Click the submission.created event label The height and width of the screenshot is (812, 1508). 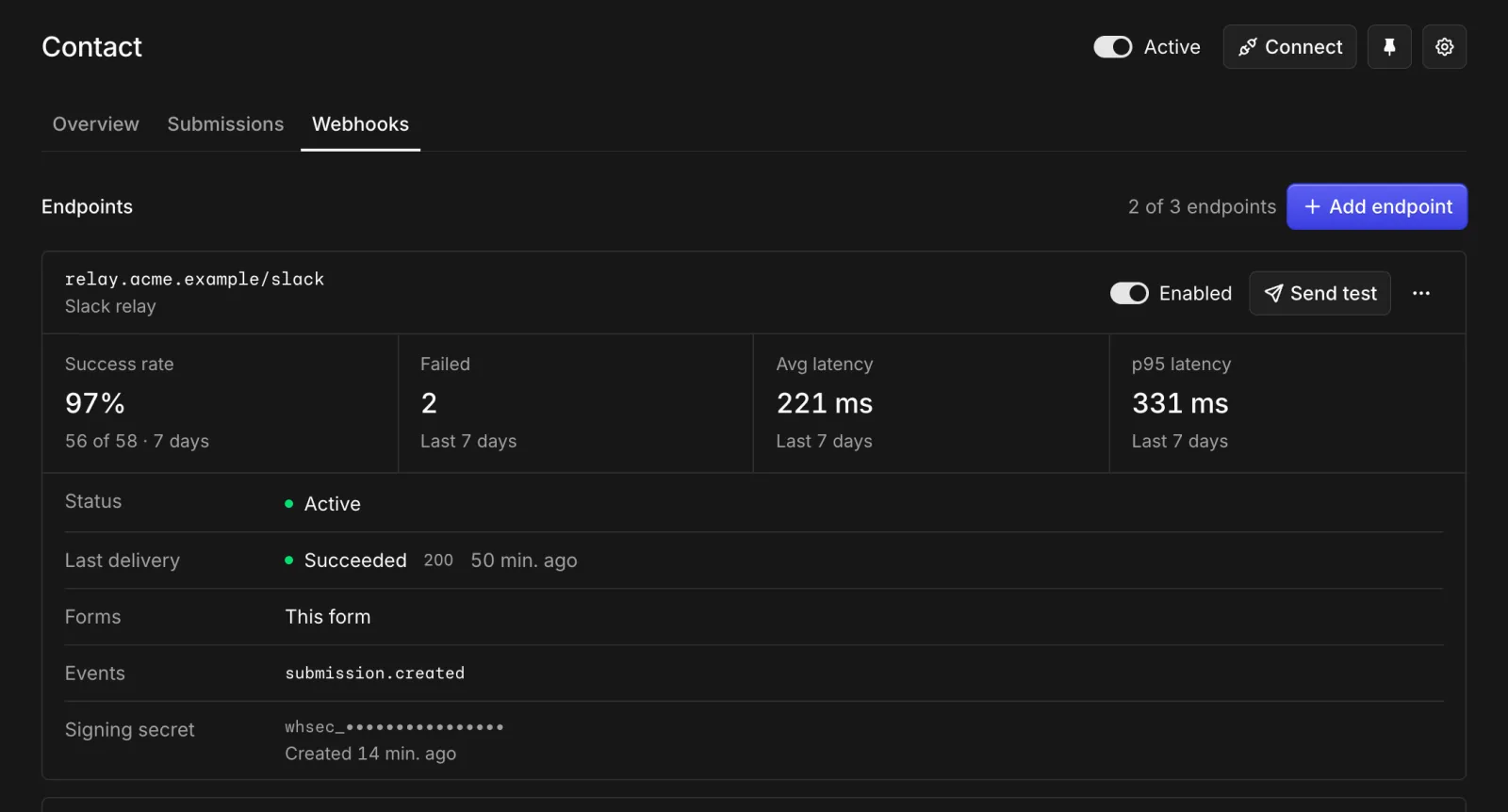[x=375, y=674]
